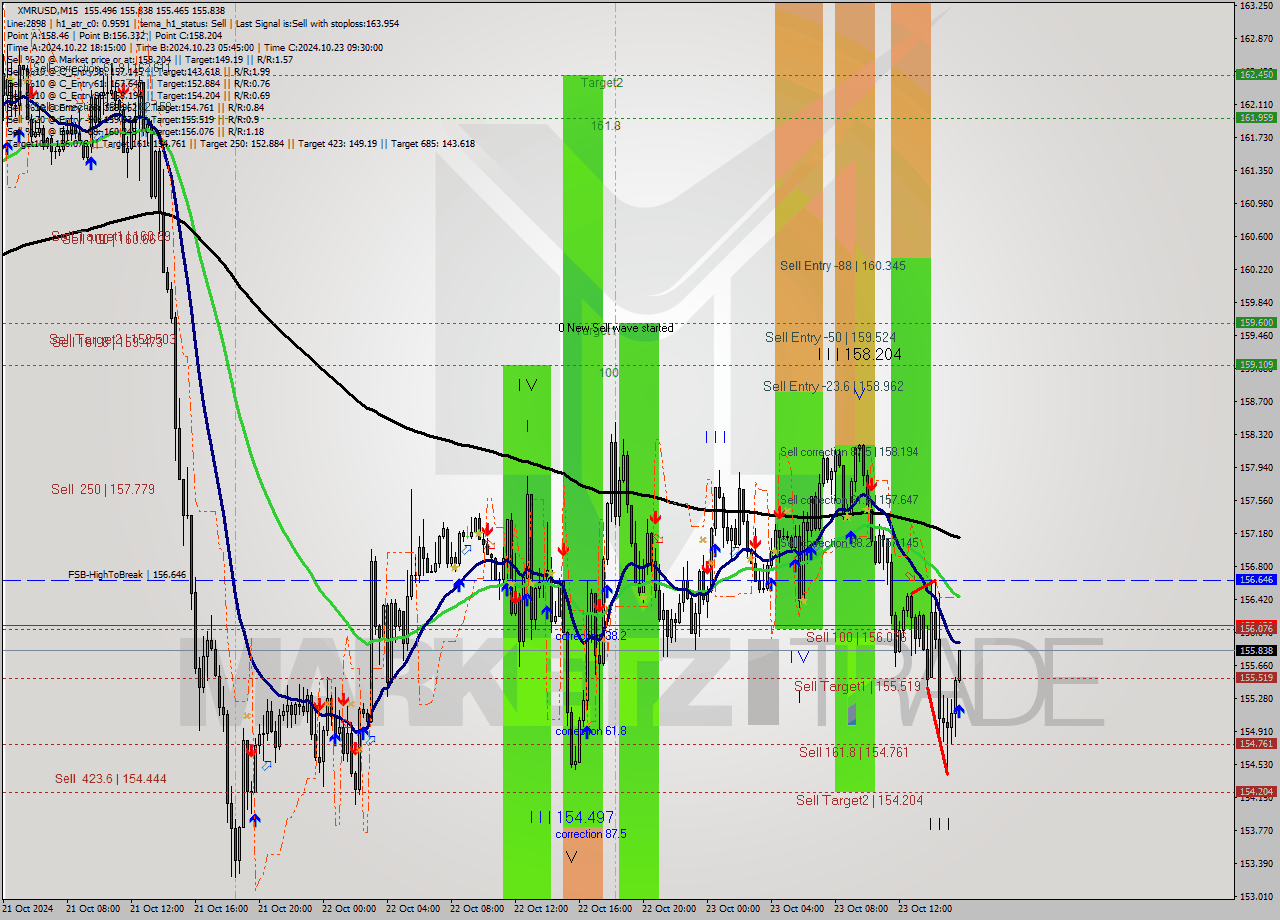
Task: Click the '23 Oct 12:00' time axis label
Action: (x=924, y=909)
